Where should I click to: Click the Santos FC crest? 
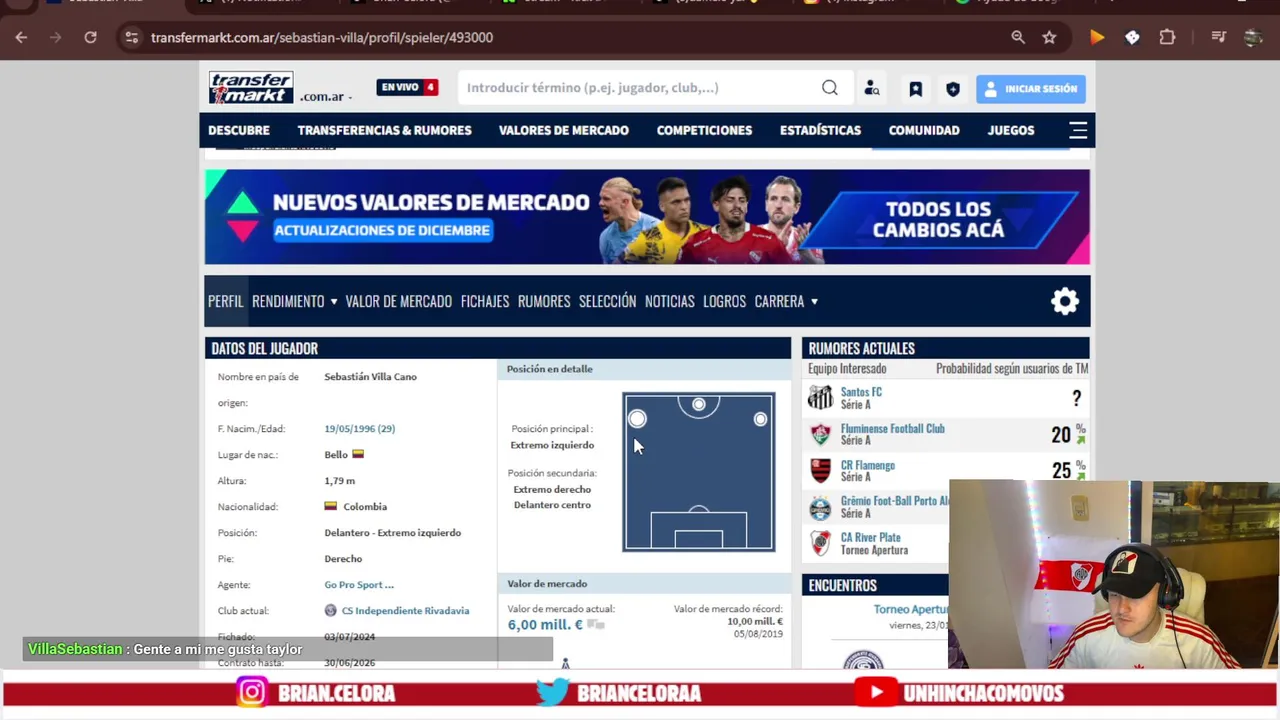point(820,398)
